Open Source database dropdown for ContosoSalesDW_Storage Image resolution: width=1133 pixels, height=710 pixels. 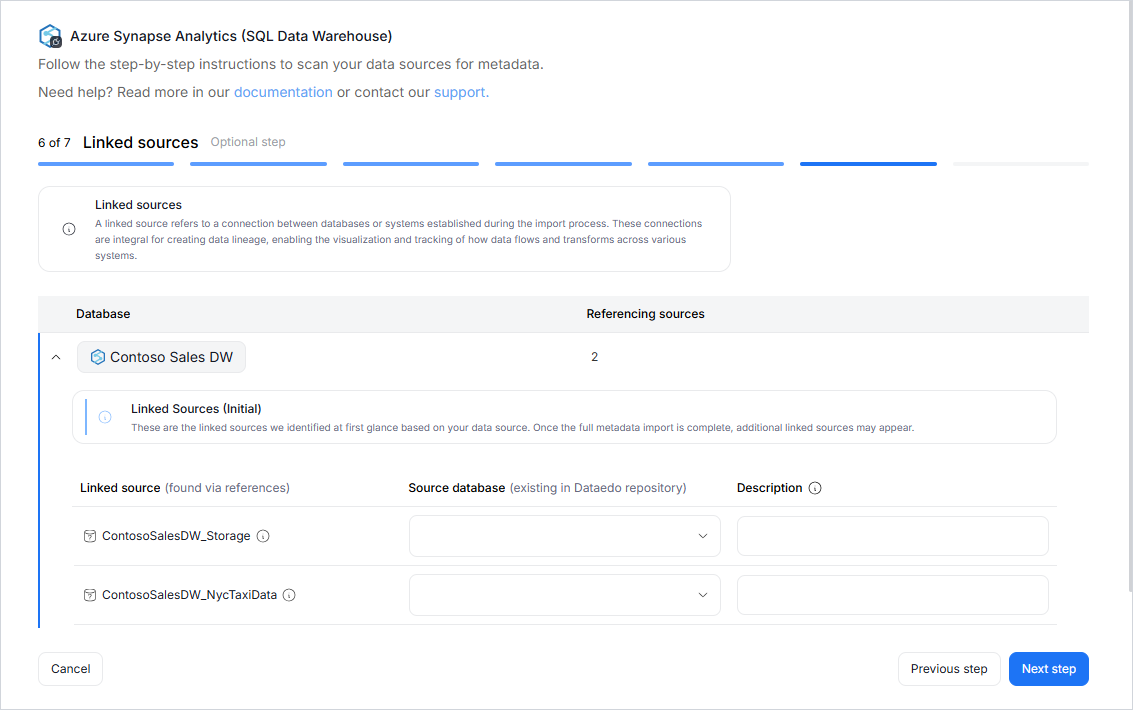click(564, 536)
